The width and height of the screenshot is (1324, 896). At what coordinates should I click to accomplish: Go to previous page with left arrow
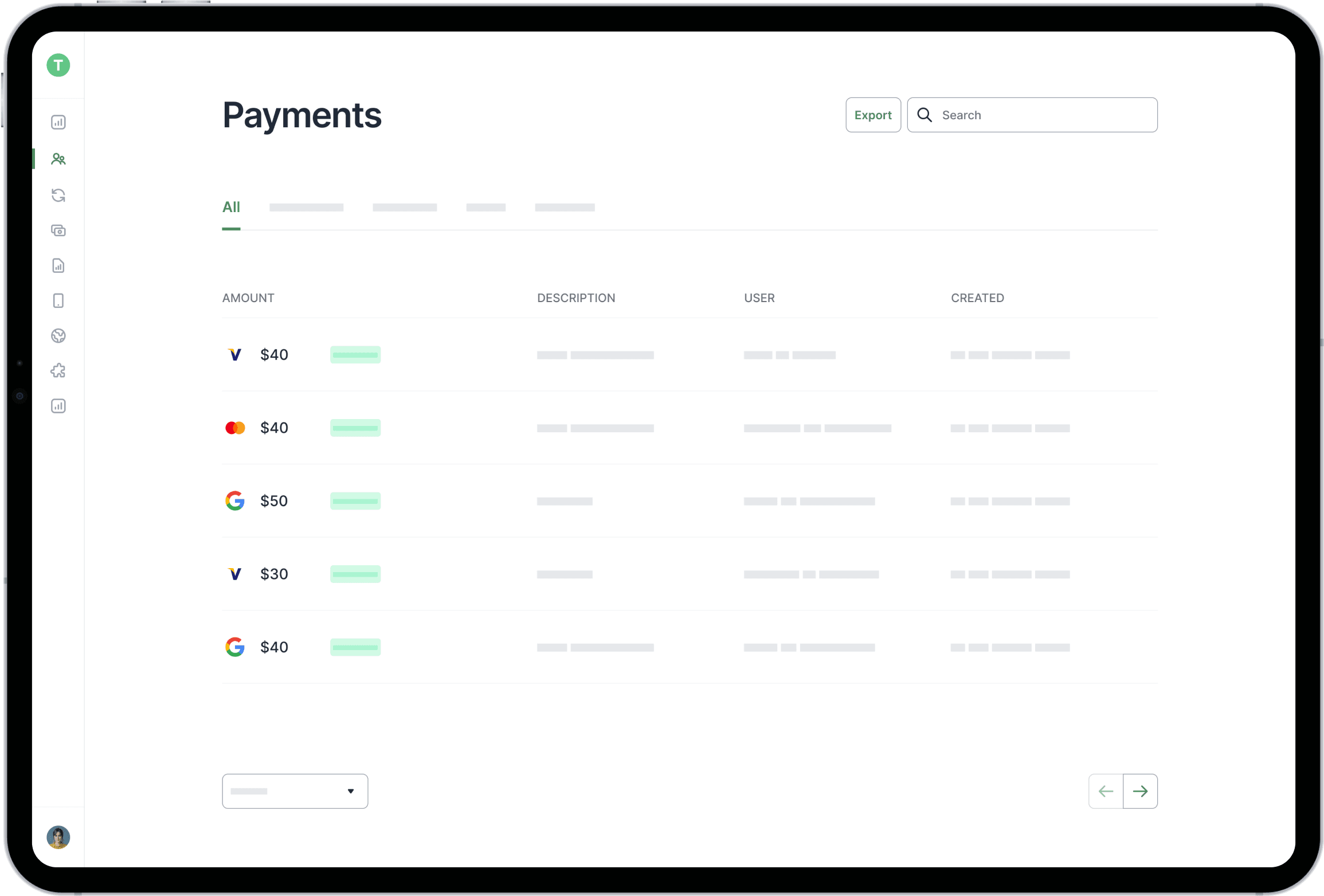(1106, 791)
